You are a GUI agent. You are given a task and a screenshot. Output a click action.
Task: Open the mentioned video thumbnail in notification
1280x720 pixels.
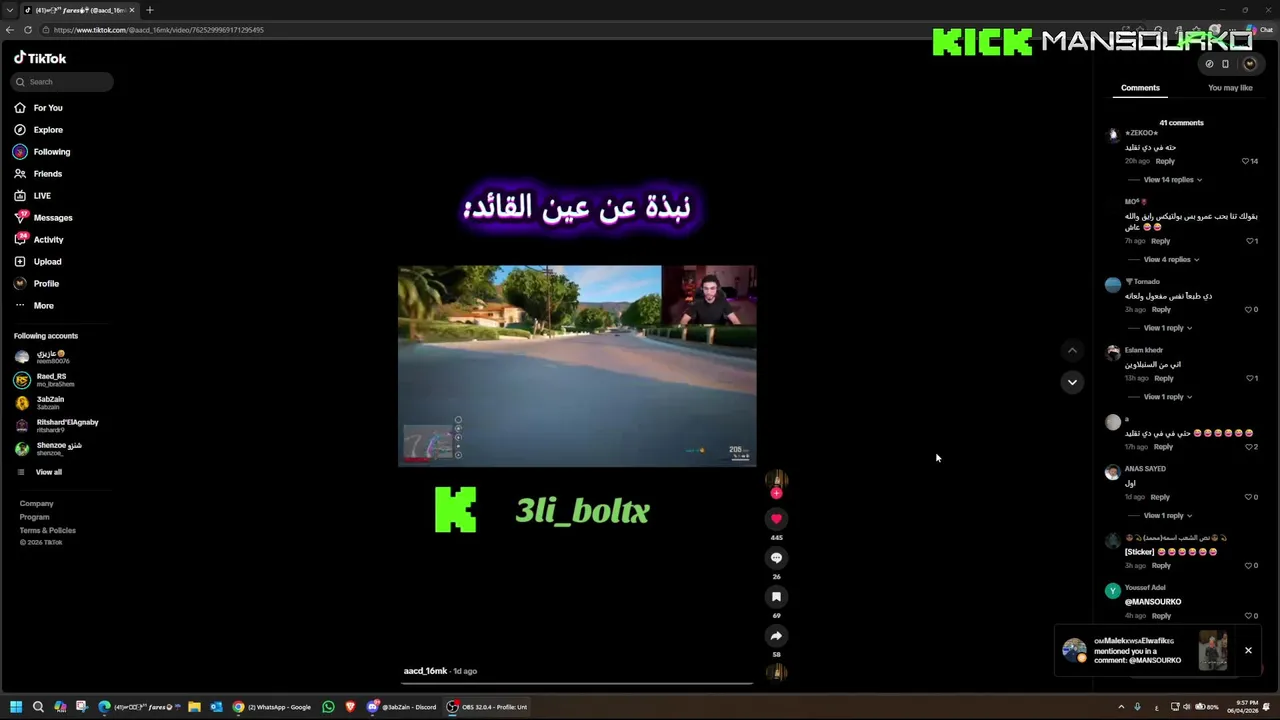(x=1213, y=650)
